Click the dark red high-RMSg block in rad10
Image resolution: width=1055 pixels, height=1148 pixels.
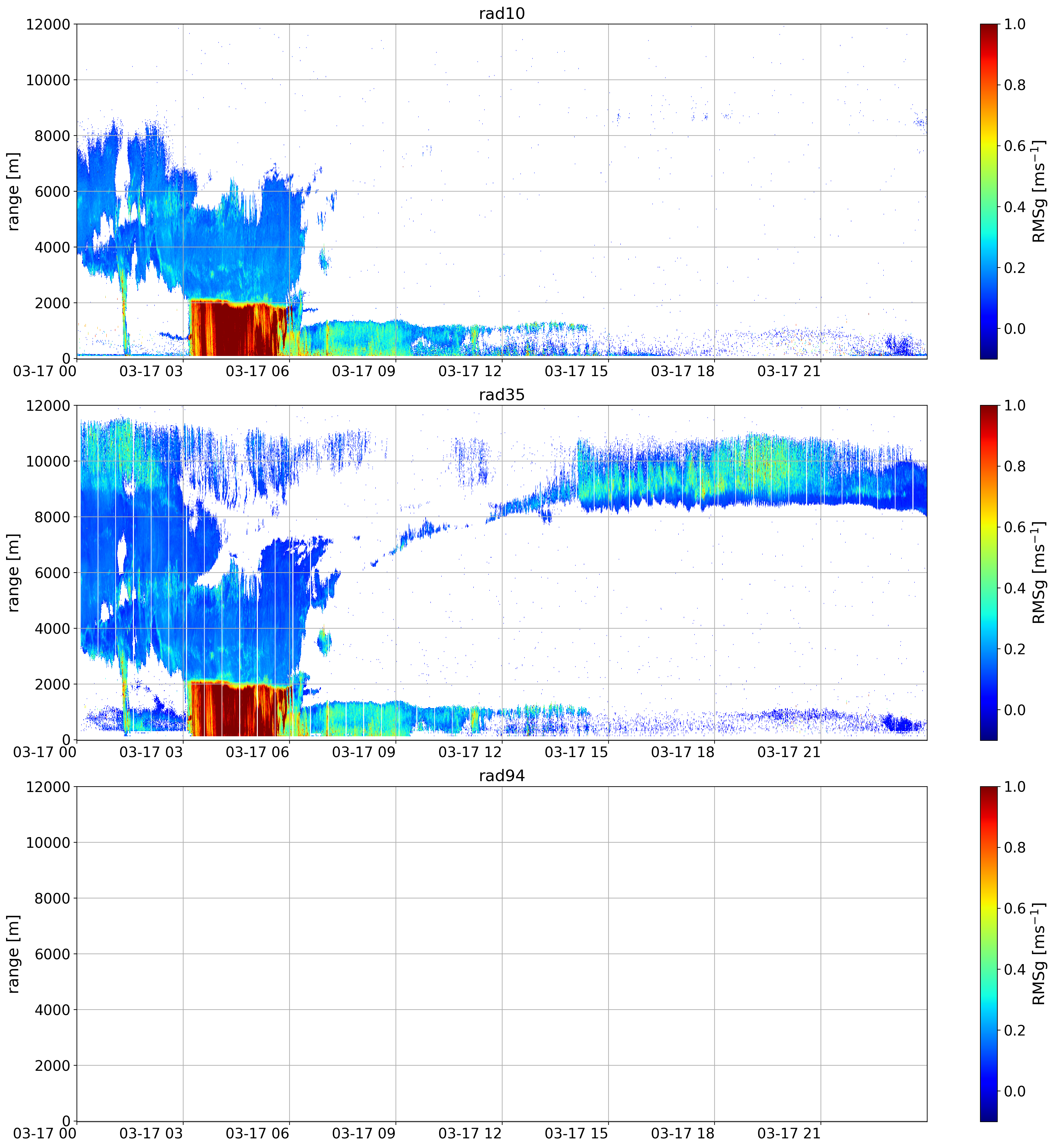click(x=239, y=328)
